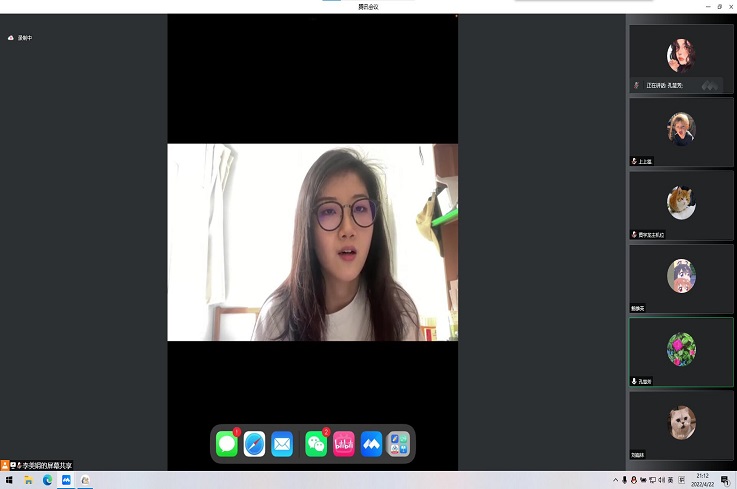Open WeChat icon with red badge
Viewport: 737px width, 489px height.
(x=316, y=443)
